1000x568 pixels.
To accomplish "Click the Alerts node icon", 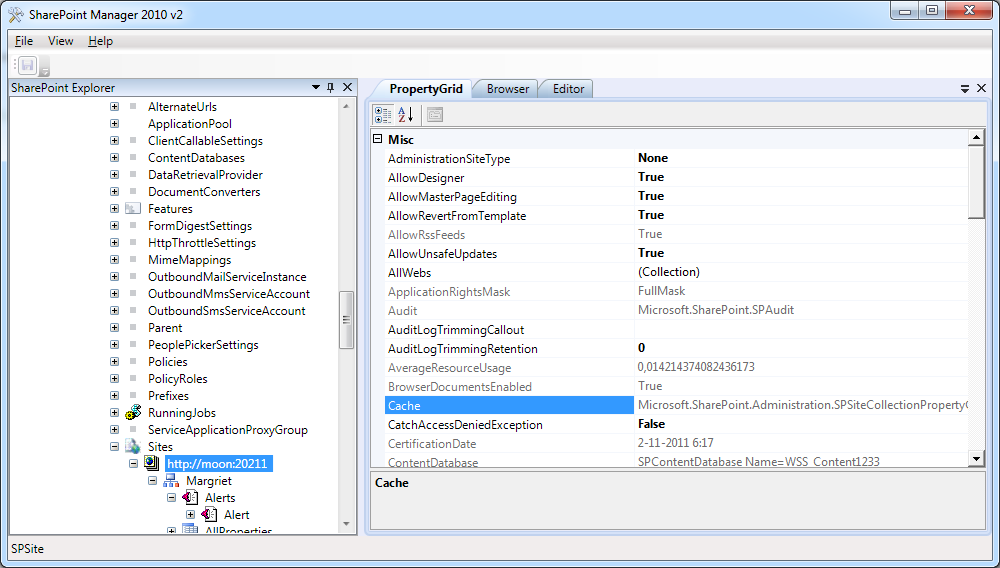I will pyautogui.click(x=190, y=498).
